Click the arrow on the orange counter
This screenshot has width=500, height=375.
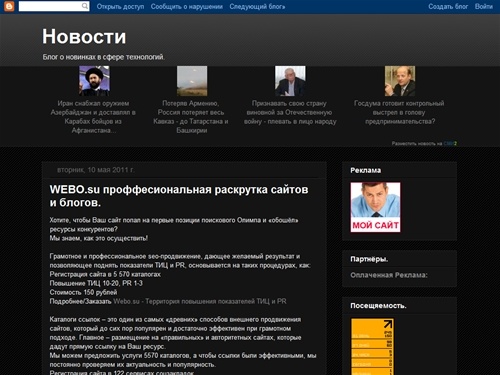click(388, 324)
